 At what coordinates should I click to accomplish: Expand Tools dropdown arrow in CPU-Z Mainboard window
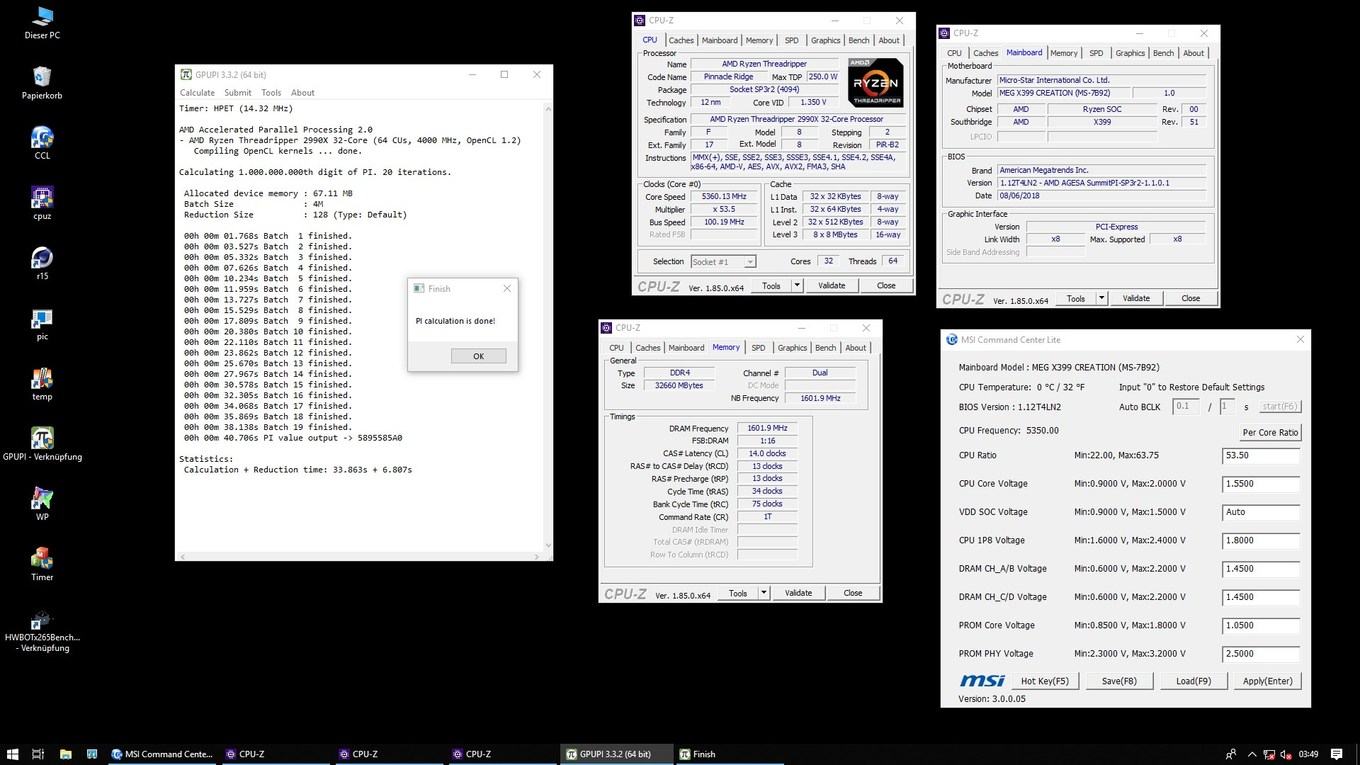coord(1102,298)
